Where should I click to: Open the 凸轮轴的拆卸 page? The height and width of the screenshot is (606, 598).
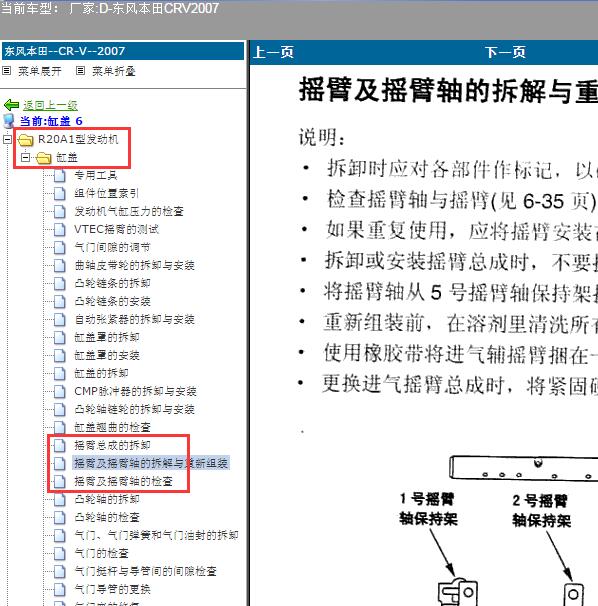(107, 499)
